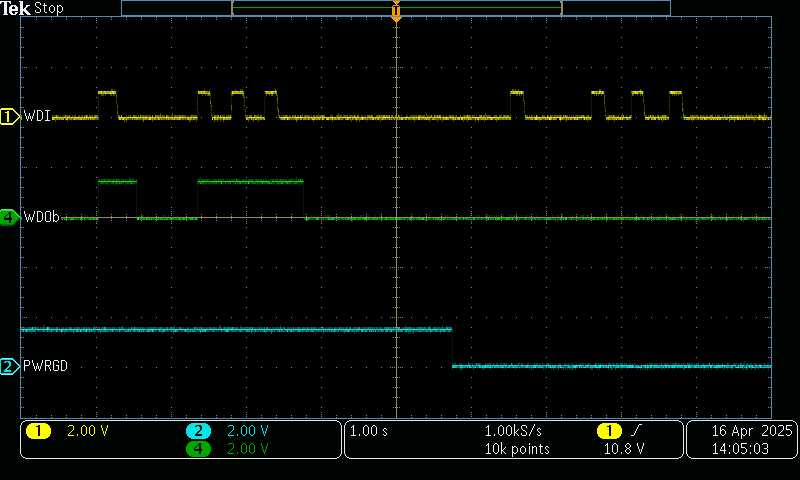800x480 pixels.
Task: Select the channel 4 WDOb ground marker
Action: (x=9, y=217)
